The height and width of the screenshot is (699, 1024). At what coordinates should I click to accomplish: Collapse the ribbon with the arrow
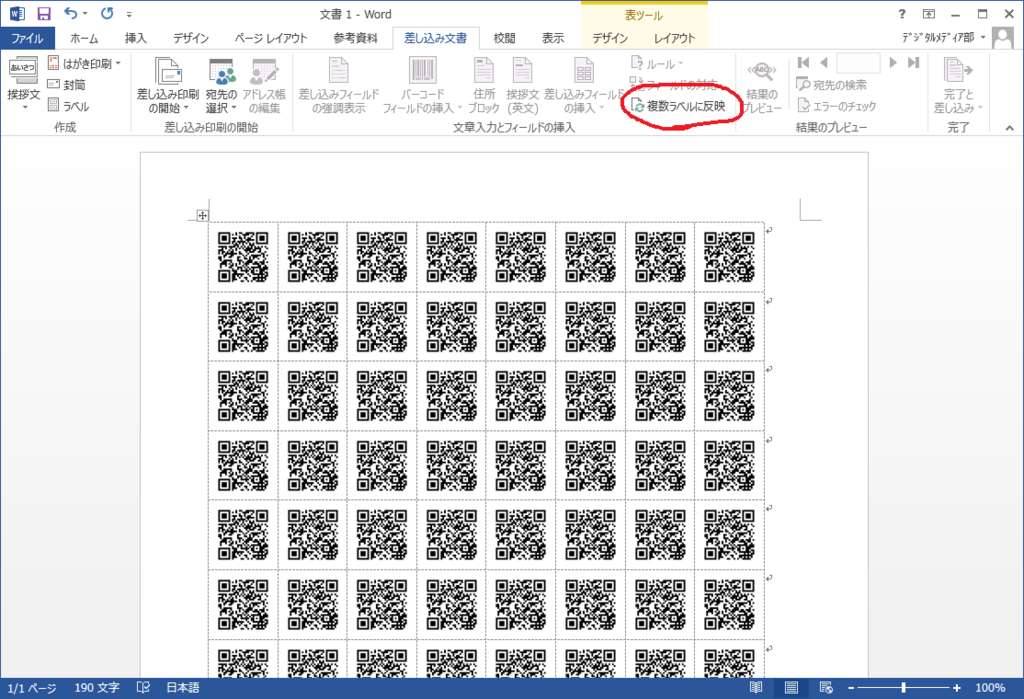pos(1010,128)
